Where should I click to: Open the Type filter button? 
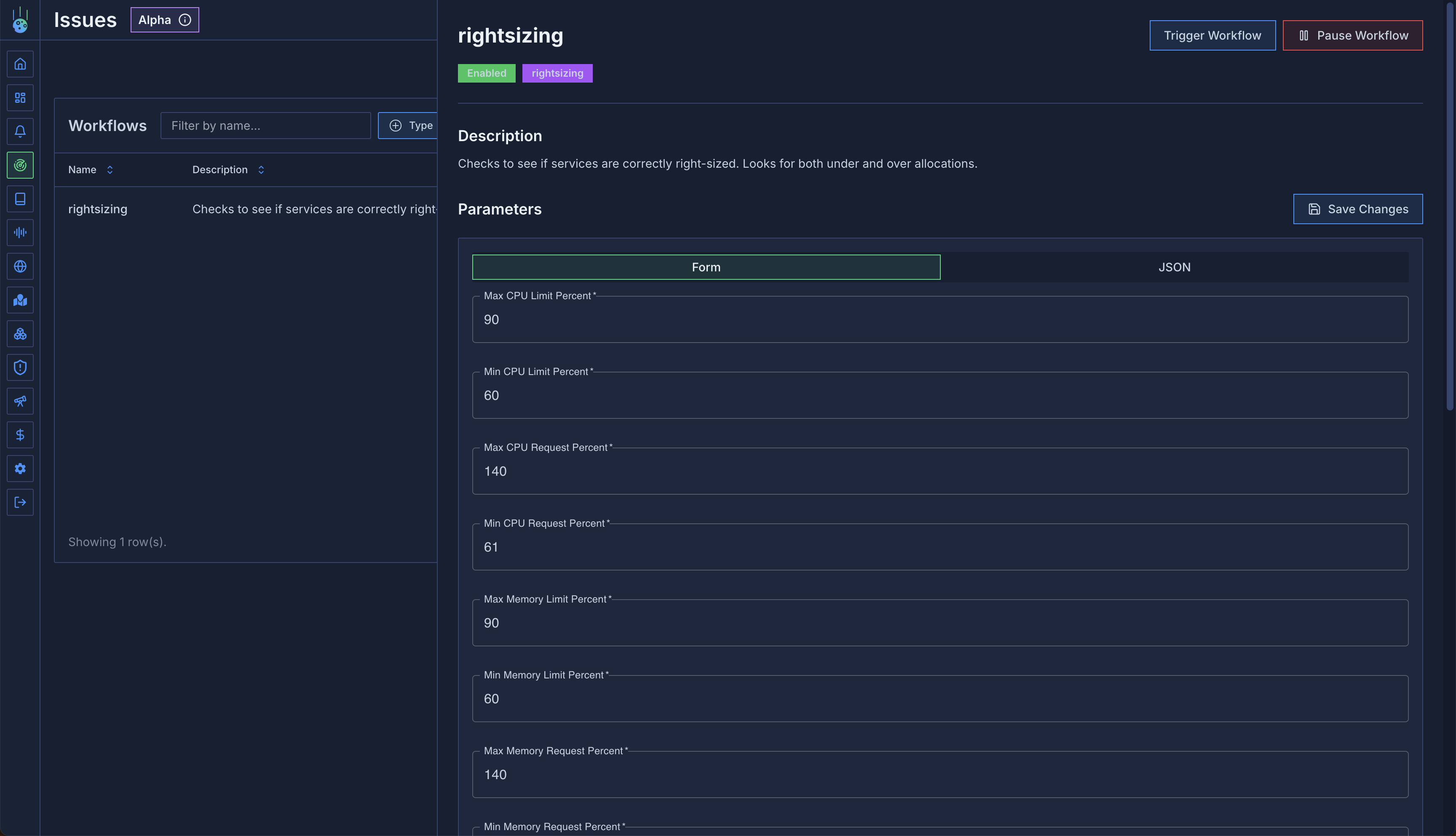410,126
